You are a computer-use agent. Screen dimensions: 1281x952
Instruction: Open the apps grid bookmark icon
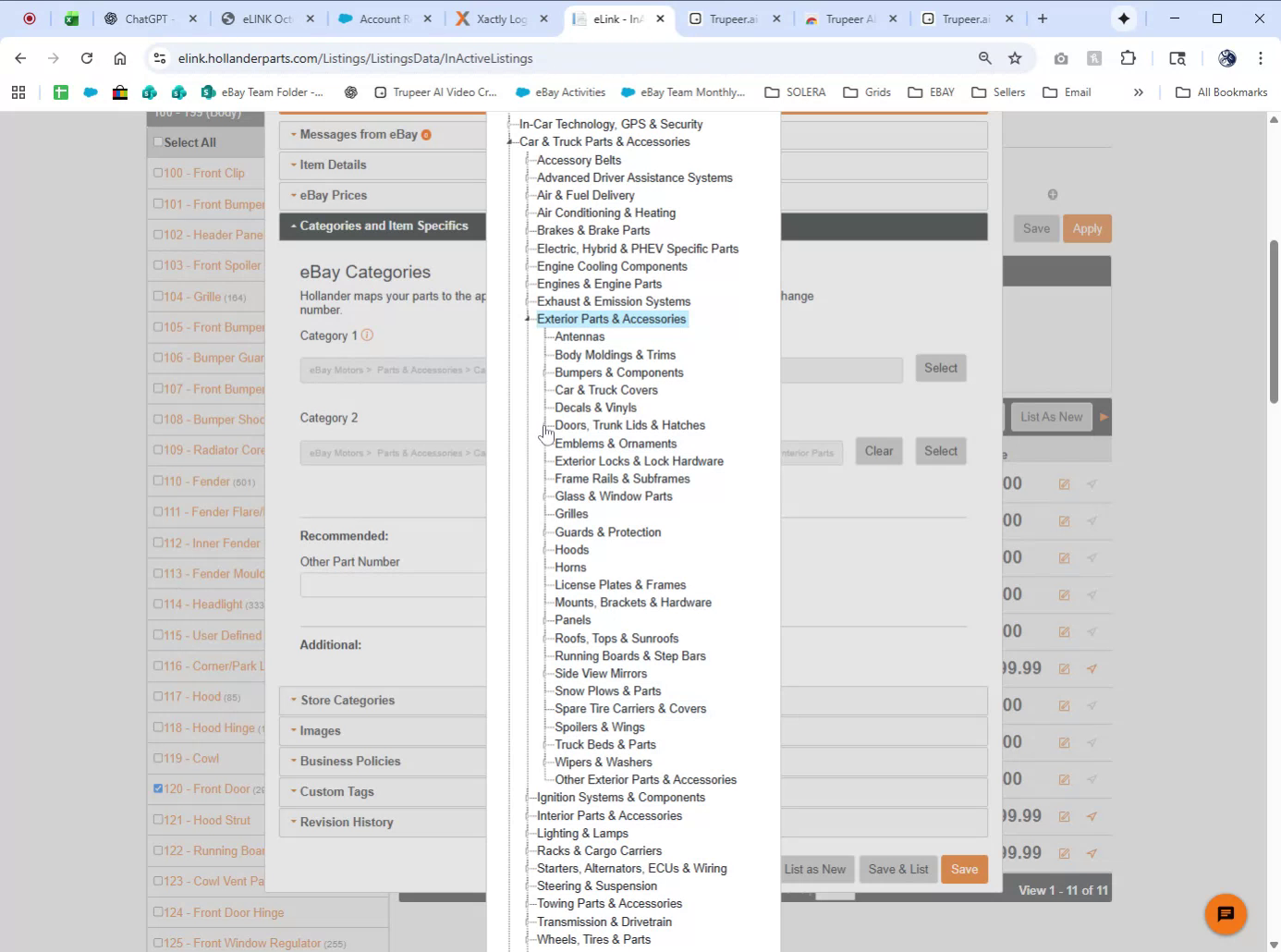[x=18, y=92]
